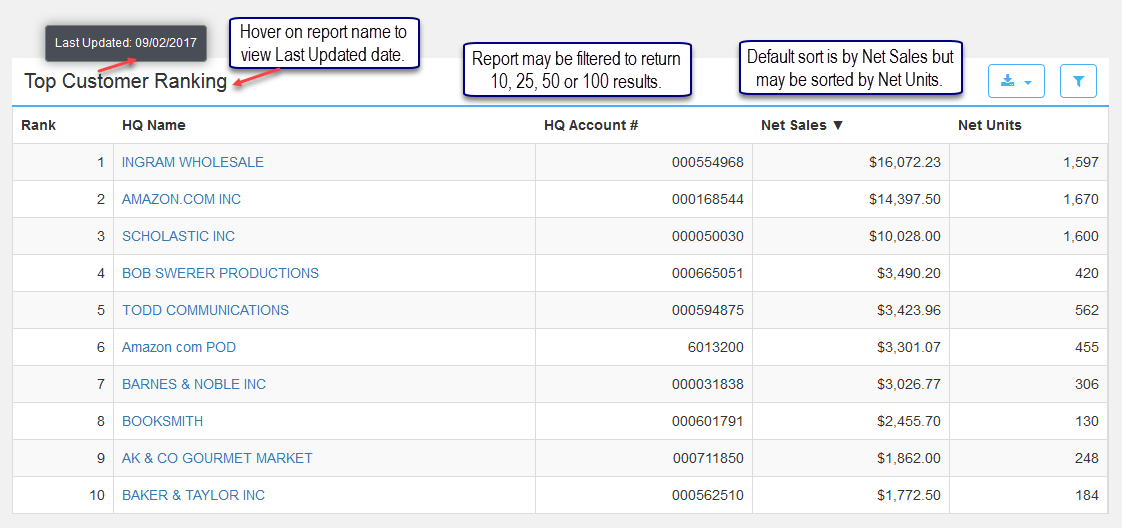1122x528 pixels.
Task: Click the filter funnel icon button
Action: [1078, 81]
